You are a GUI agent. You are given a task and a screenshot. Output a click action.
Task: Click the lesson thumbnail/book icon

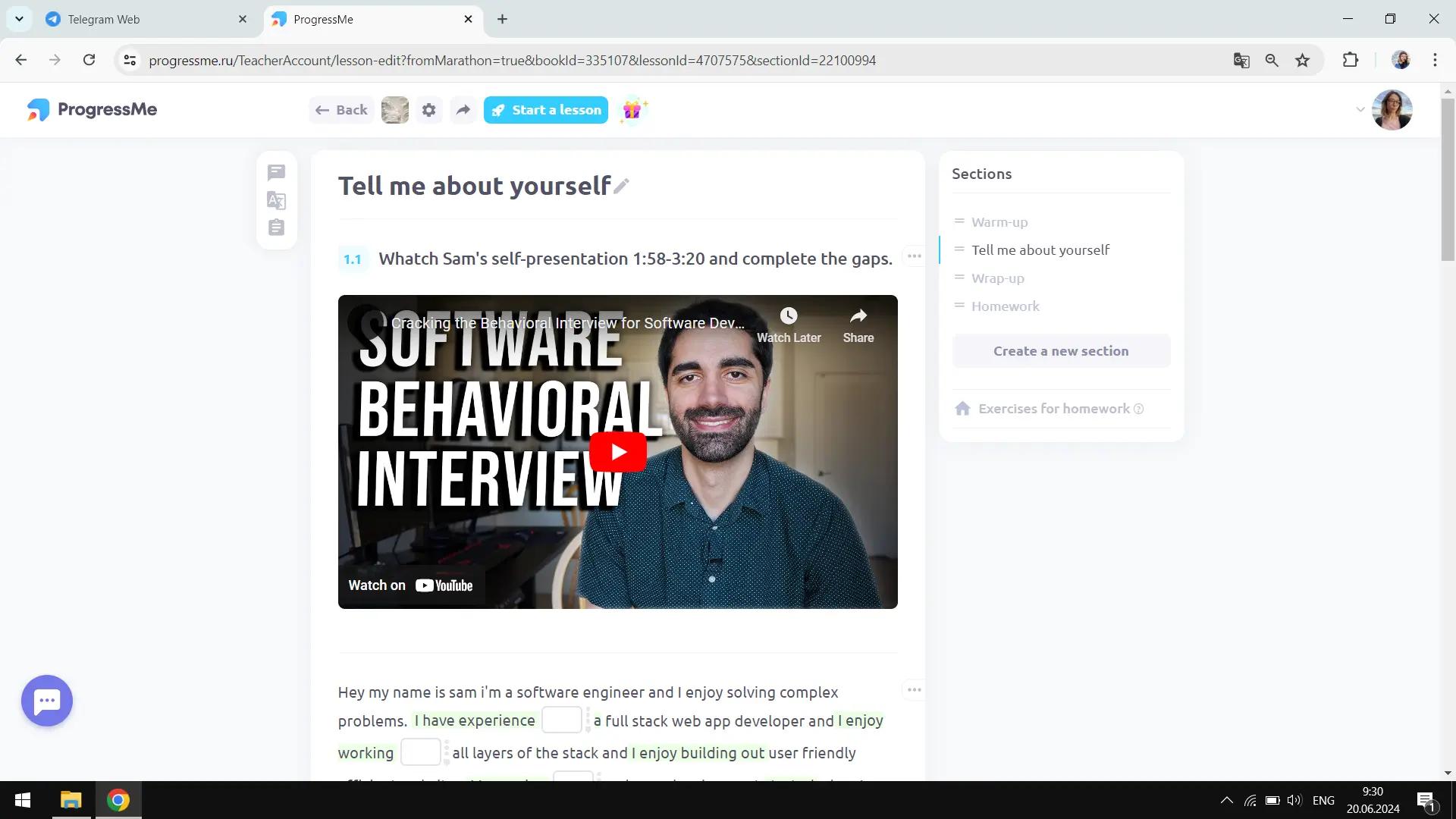tap(395, 110)
